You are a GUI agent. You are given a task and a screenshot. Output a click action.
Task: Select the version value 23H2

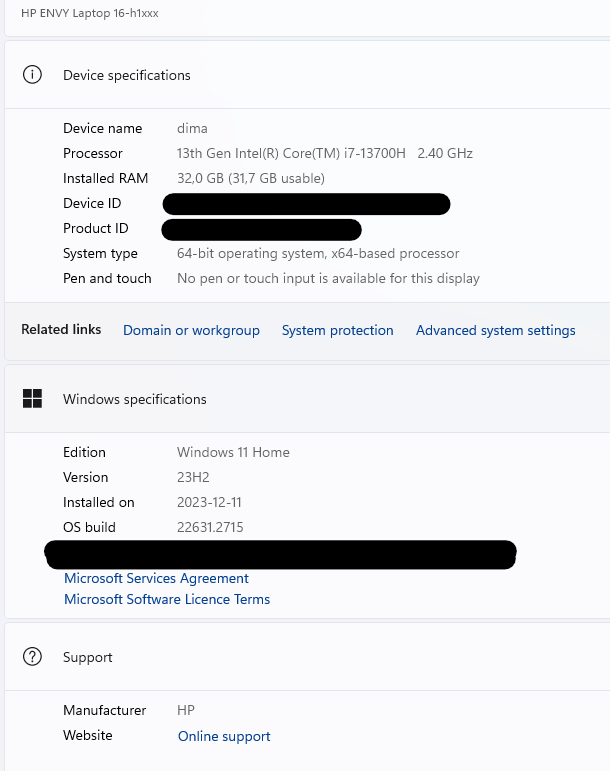193,477
